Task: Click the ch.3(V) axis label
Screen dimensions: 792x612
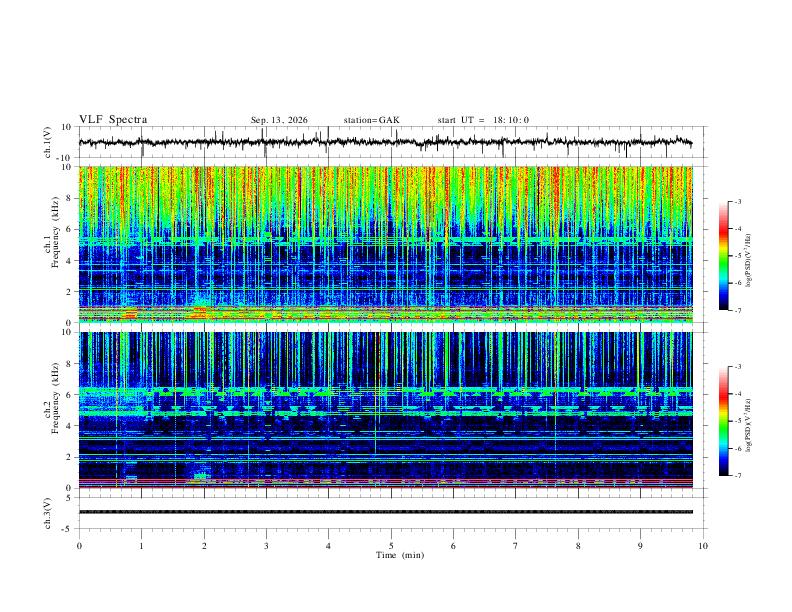Action: 47,513
